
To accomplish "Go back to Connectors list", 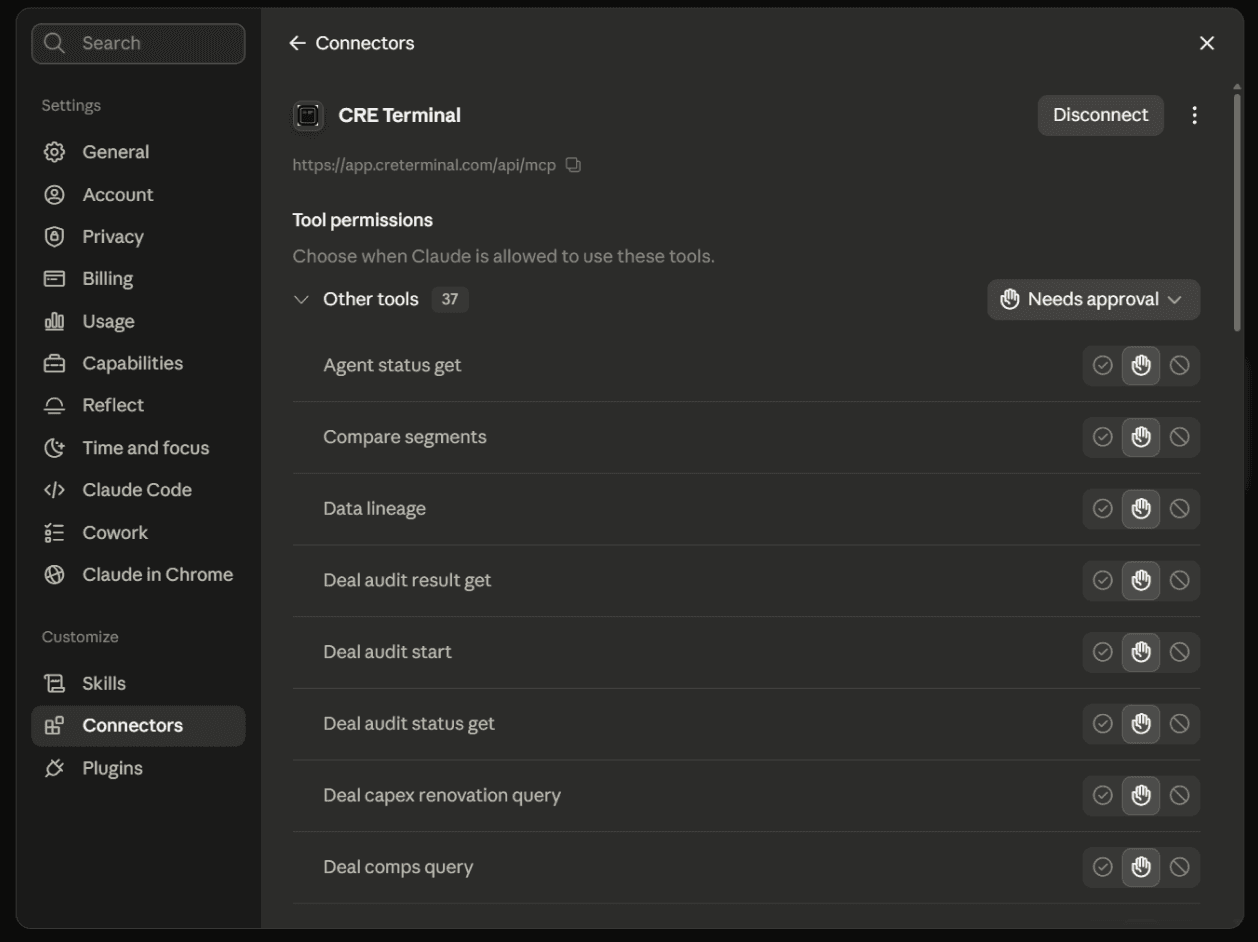I will pos(352,43).
